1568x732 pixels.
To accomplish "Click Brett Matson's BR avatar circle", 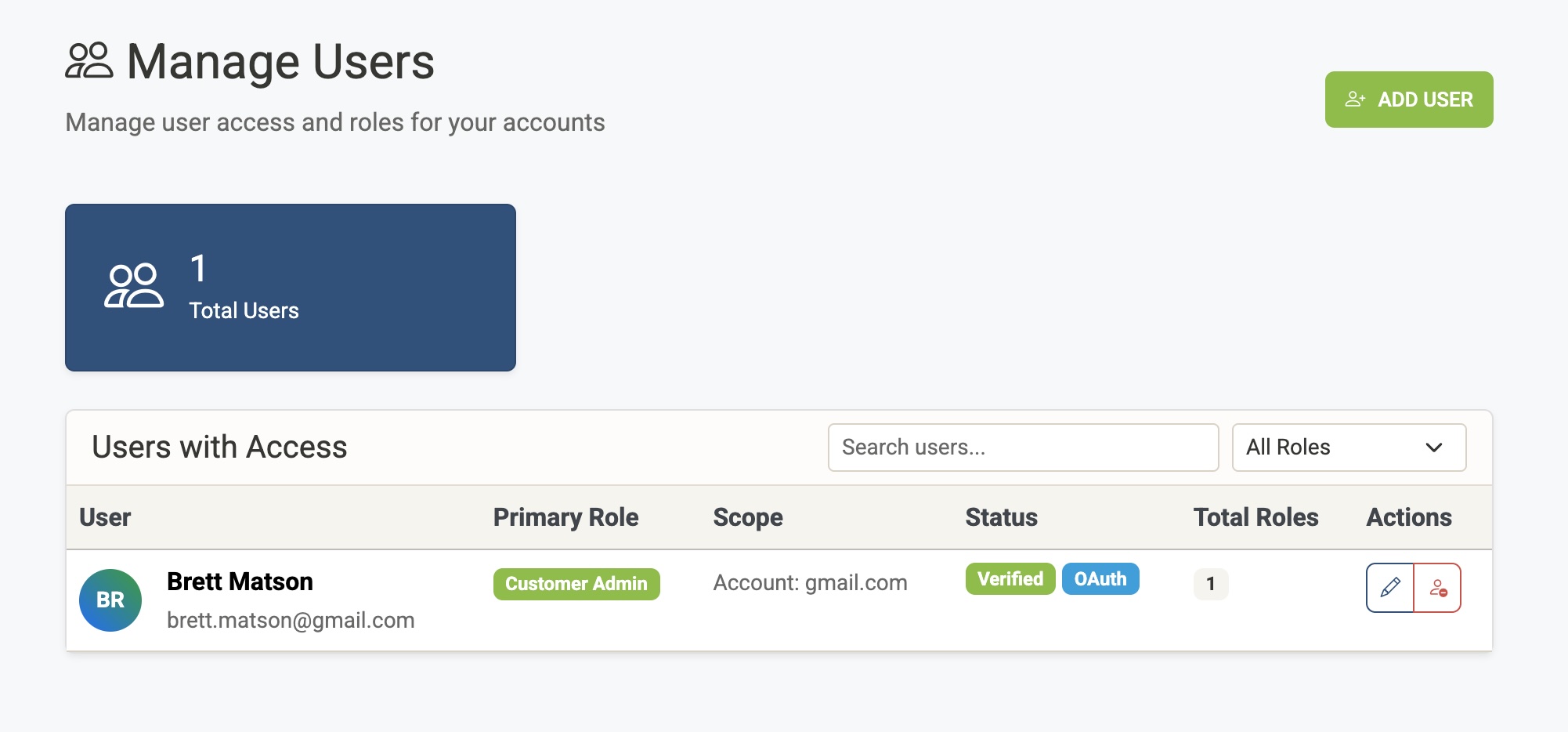I will pos(111,600).
